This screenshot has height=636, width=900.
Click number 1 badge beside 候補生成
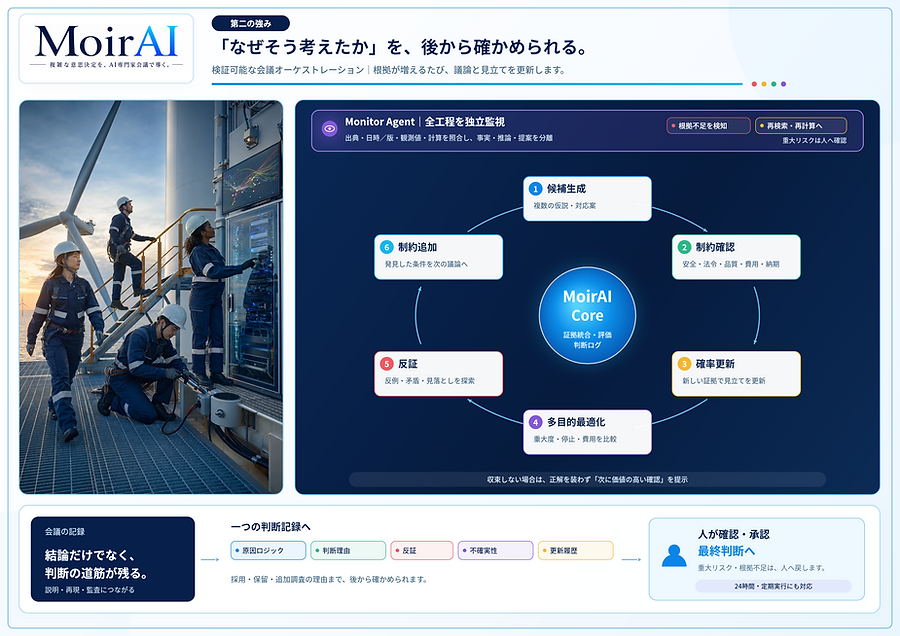point(535,189)
